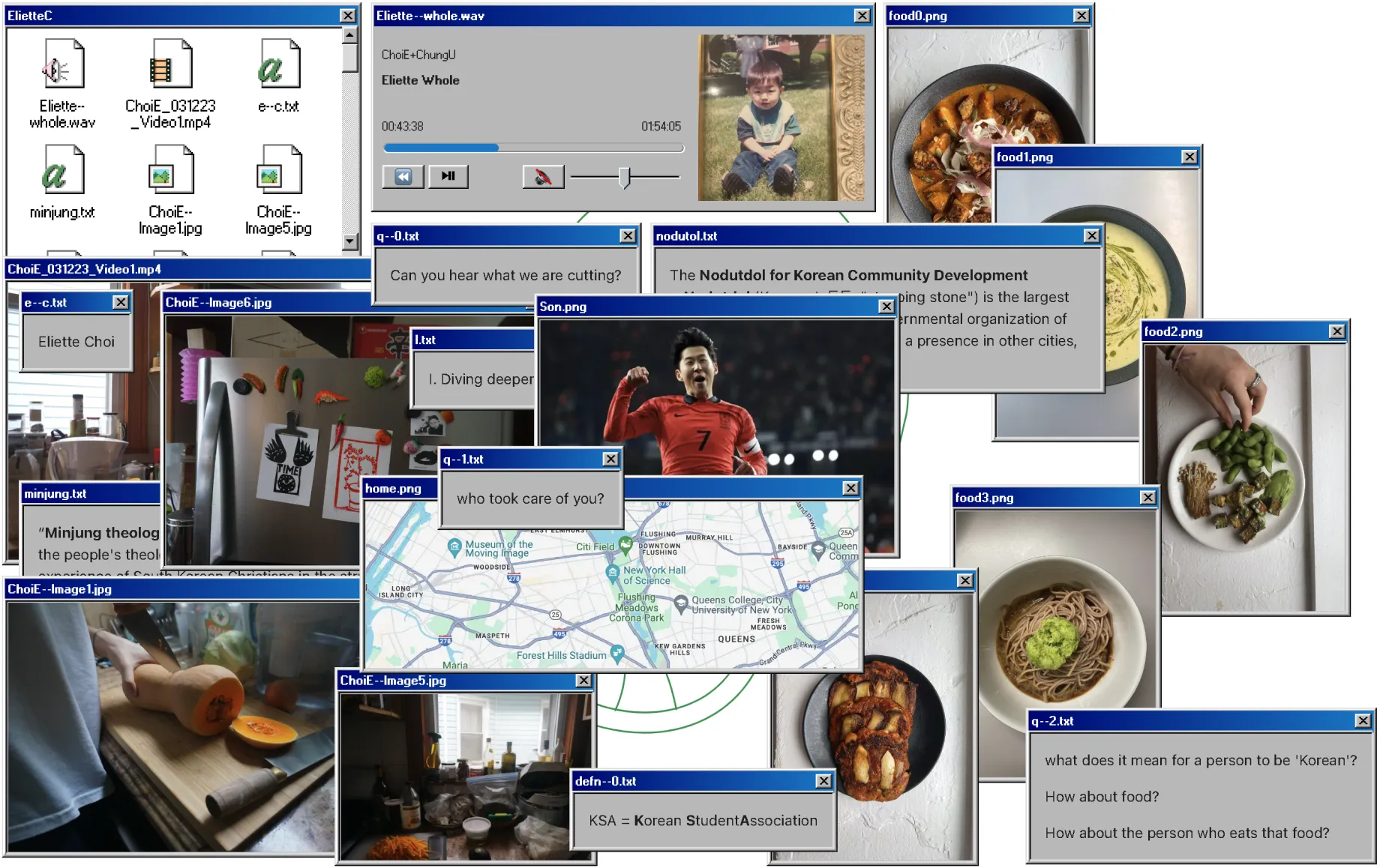Adjust the volume slider handle
The image size is (1380, 868).
pos(625,178)
